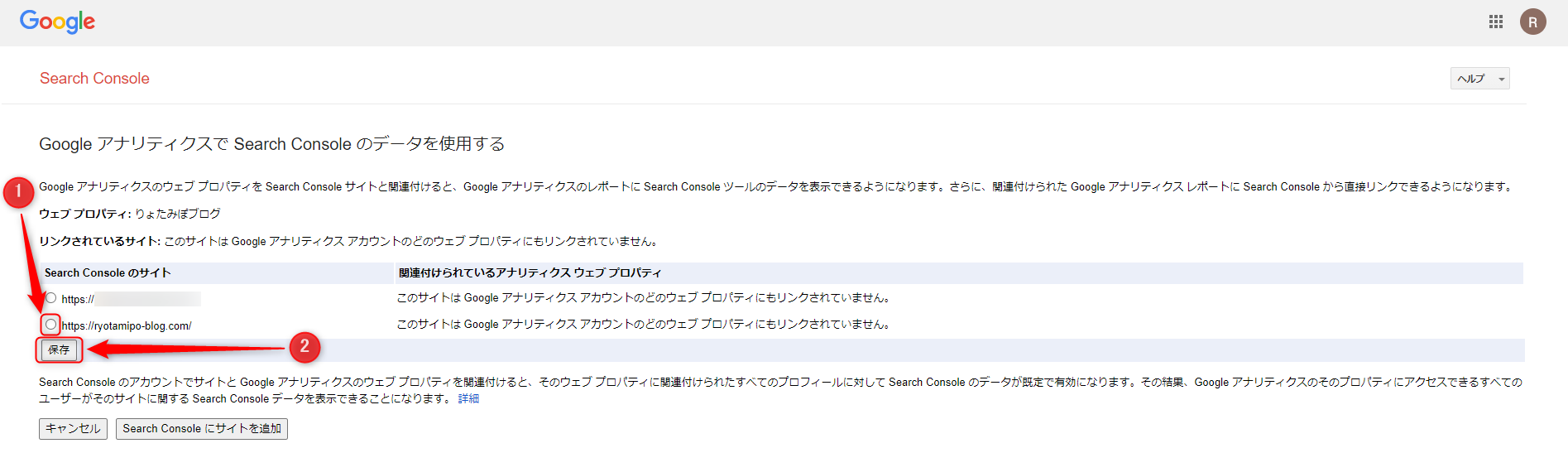Expand the ヘルプ dropdown menu

(x=1479, y=78)
